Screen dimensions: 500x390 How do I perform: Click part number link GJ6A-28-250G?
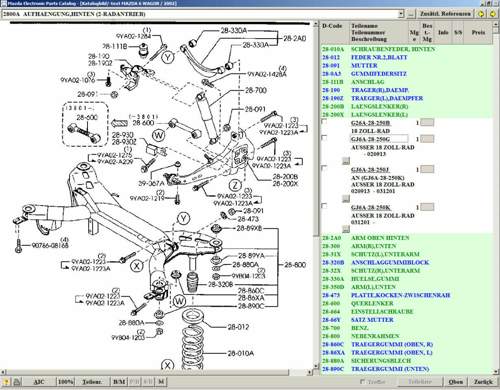coord(370,139)
